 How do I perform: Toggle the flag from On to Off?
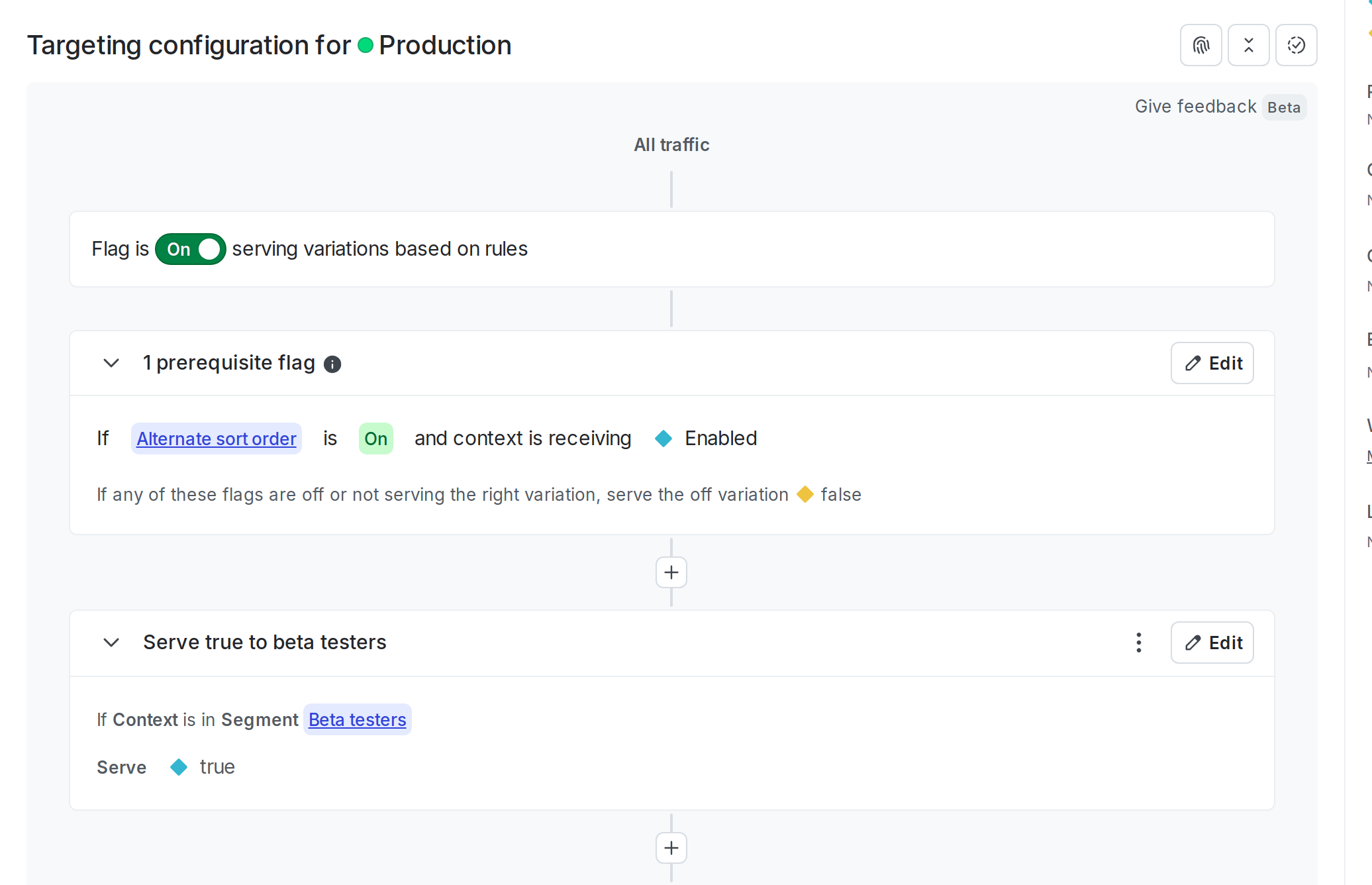(190, 249)
